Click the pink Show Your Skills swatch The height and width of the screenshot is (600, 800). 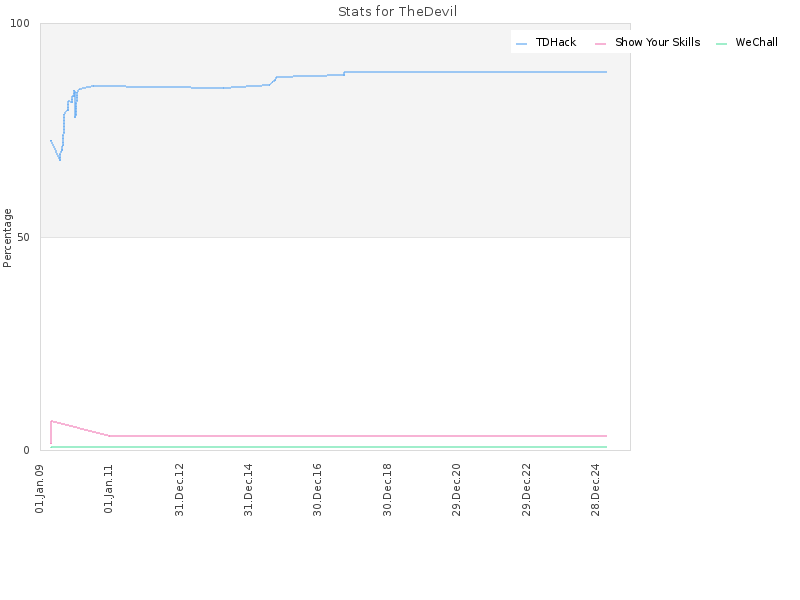pyautogui.click(x=601, y=44)
